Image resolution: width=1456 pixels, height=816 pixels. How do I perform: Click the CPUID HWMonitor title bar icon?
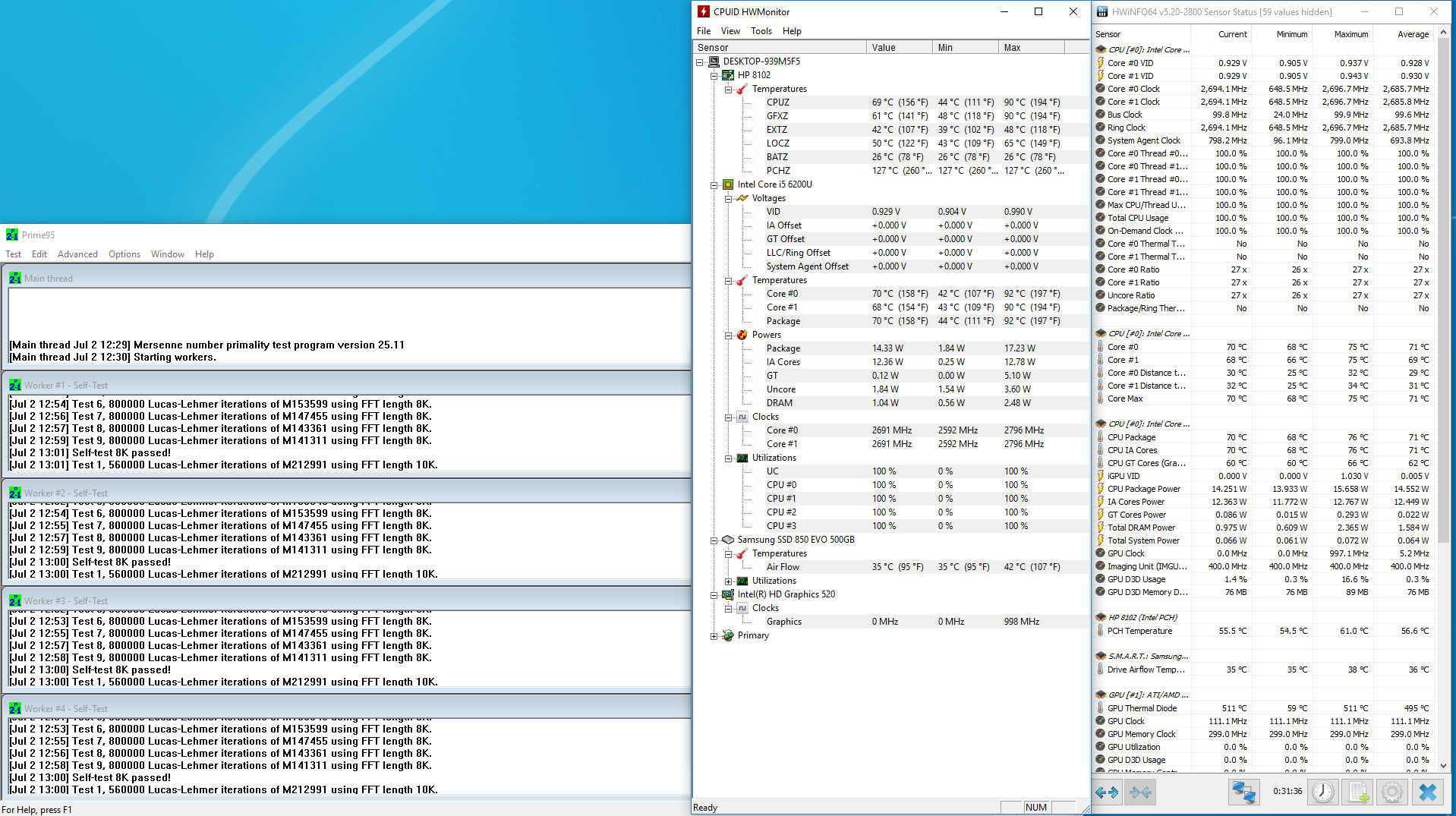tap(704, 11)
